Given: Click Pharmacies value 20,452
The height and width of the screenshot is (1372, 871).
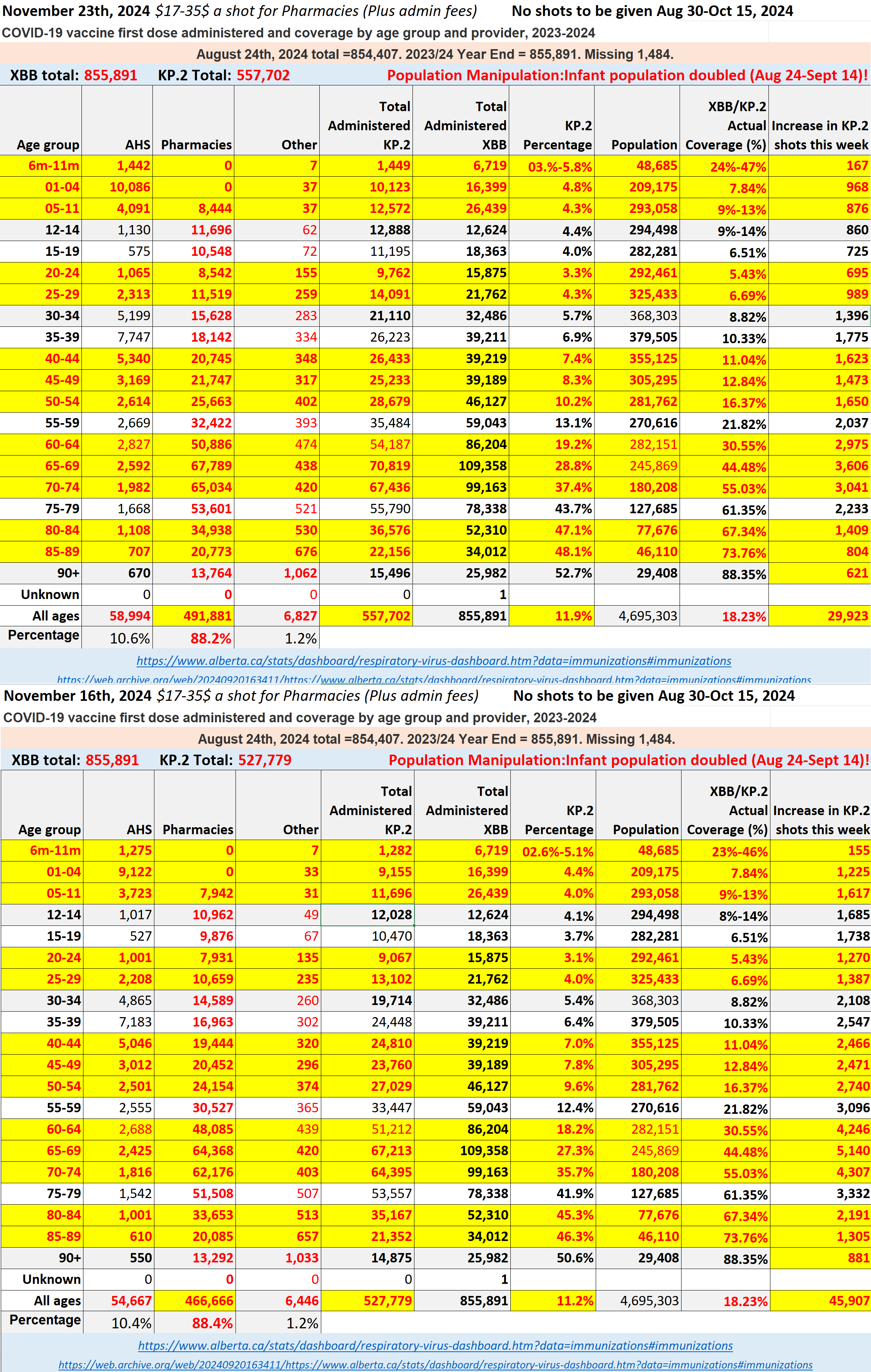Looking at the screenshot, I should coord(195,1065).
